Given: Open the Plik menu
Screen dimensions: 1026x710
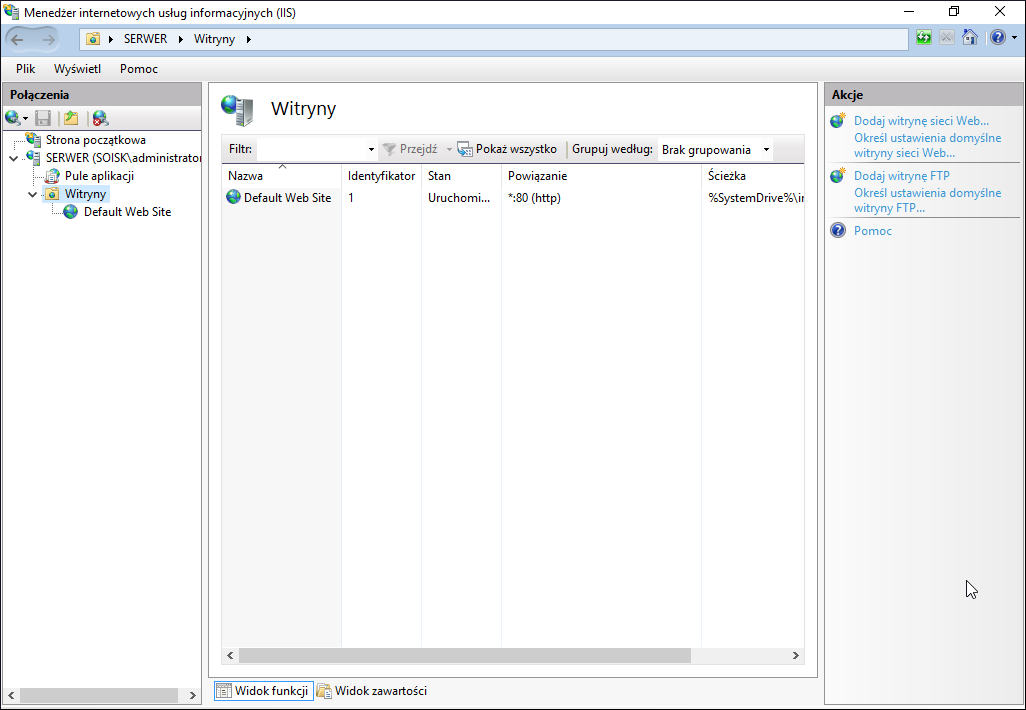Looking at the screenshot, I should [26, 69].
